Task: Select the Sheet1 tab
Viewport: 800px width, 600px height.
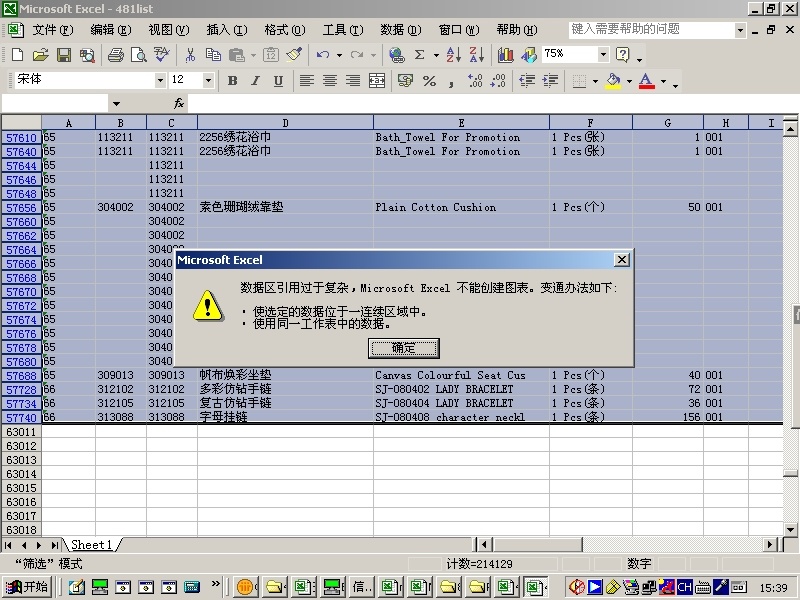Action: coord(92,544)
